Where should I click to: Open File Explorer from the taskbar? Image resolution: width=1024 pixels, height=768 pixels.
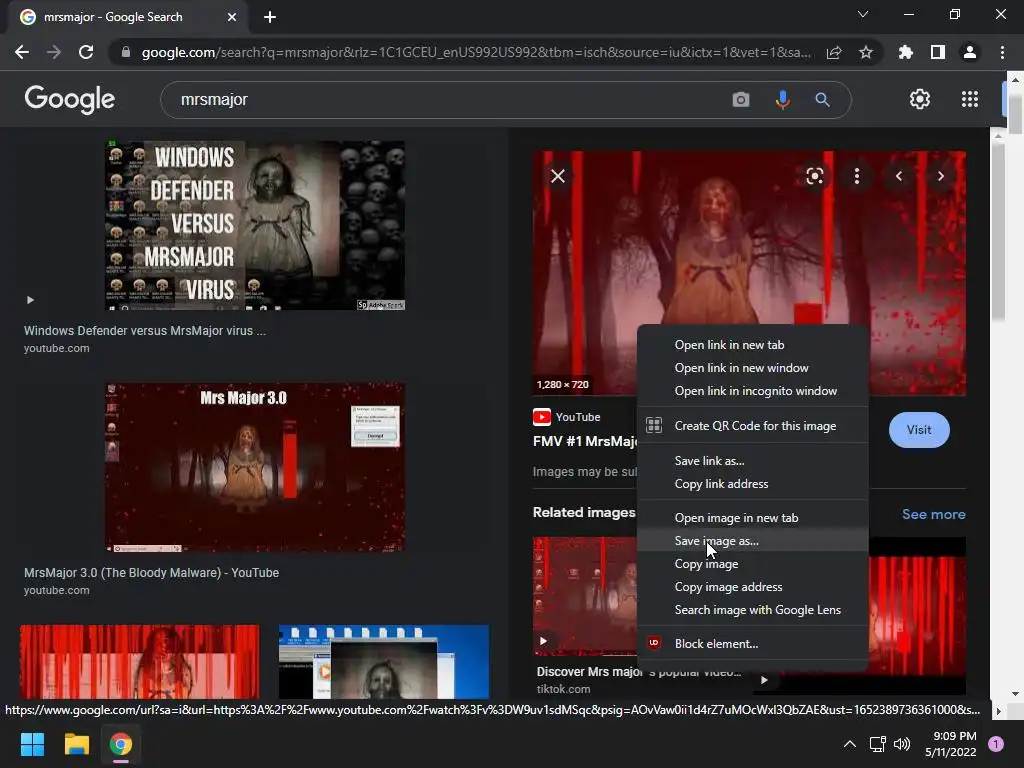coord(76,744)
